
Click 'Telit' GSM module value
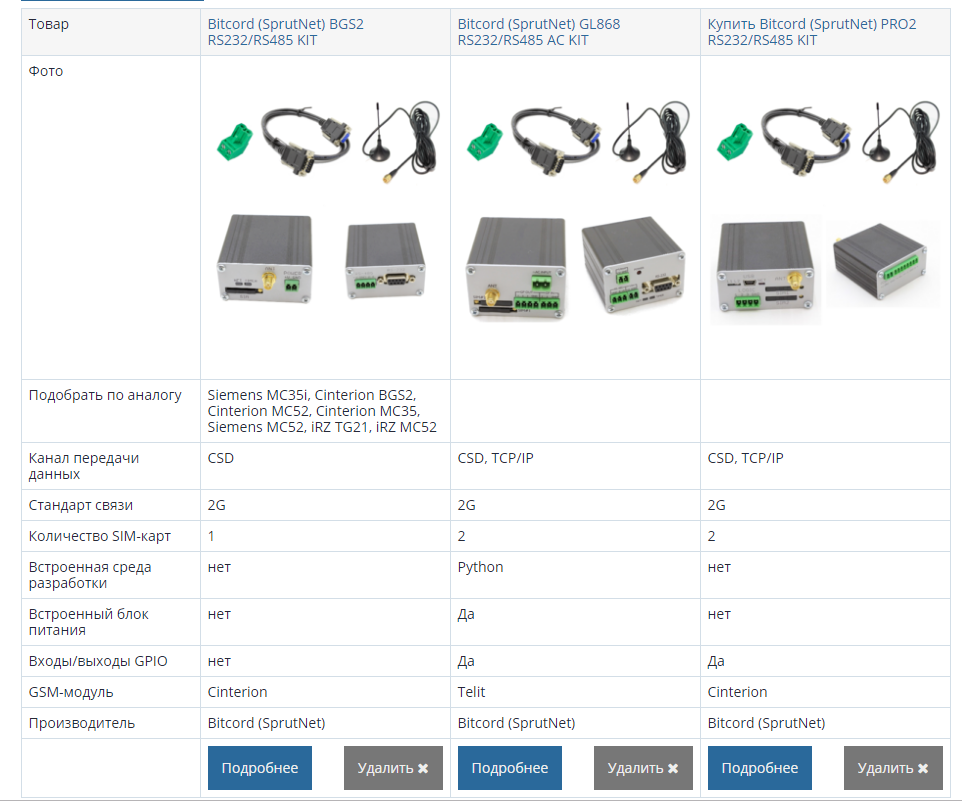click(471, 692)
